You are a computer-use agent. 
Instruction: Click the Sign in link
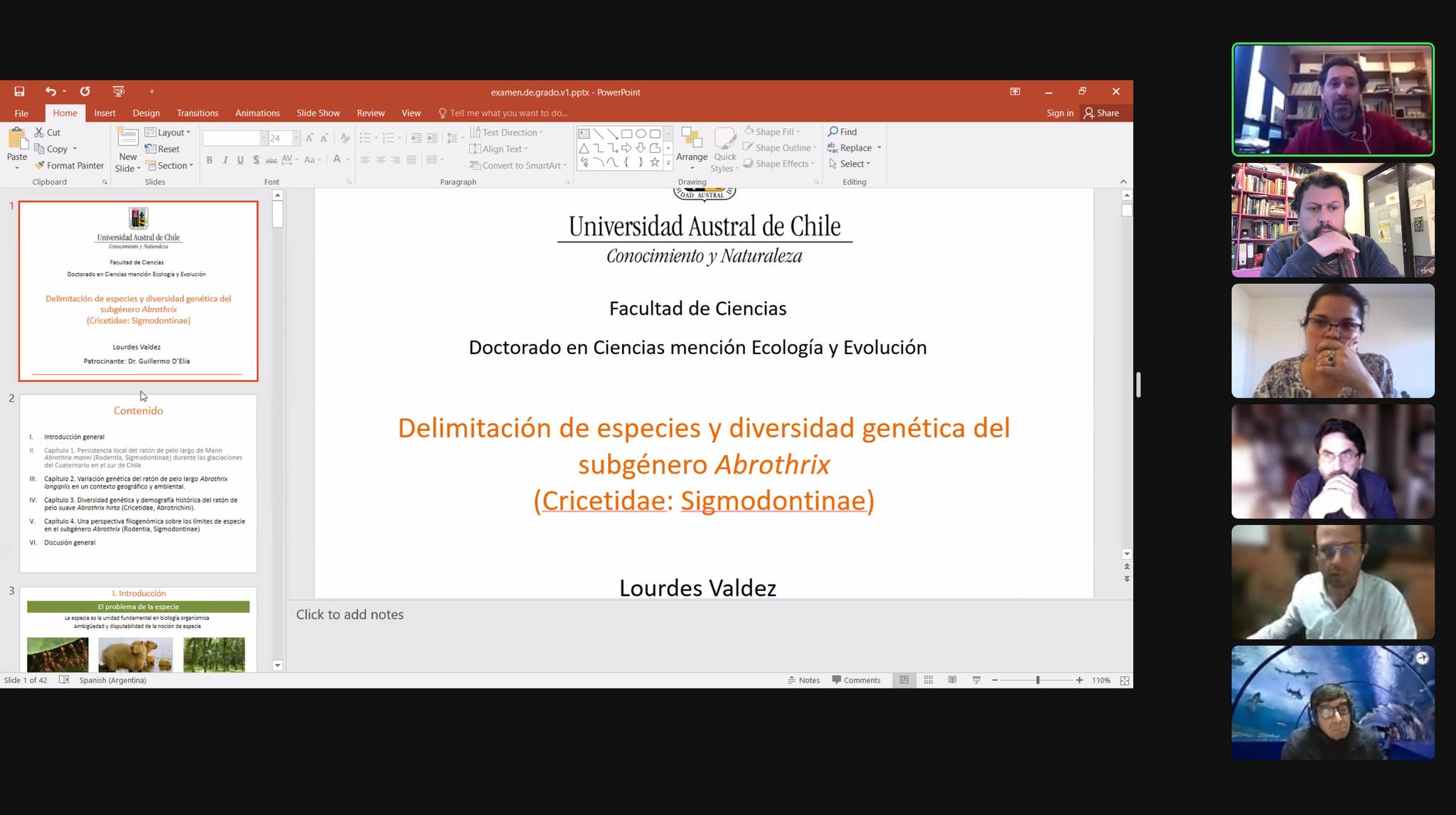1059,113
